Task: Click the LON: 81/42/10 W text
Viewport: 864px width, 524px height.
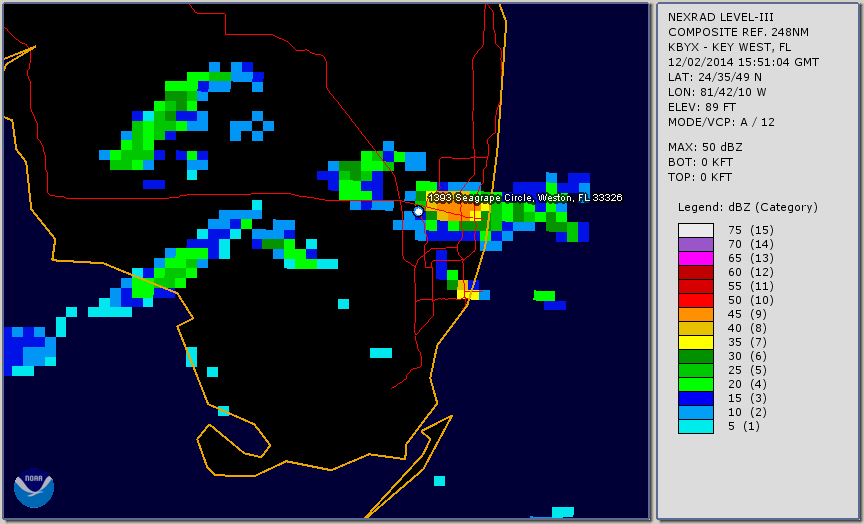Action: (x=717, y=92)
